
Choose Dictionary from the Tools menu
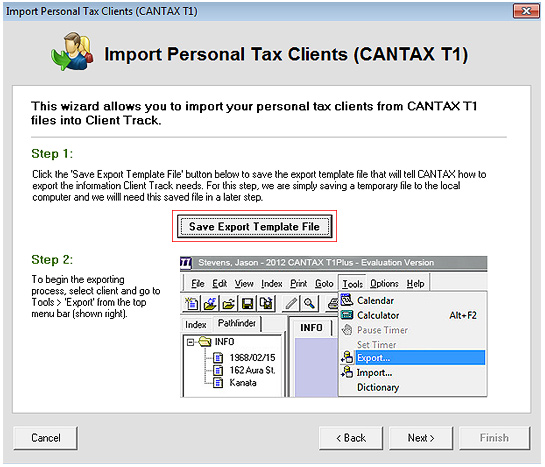413,387
